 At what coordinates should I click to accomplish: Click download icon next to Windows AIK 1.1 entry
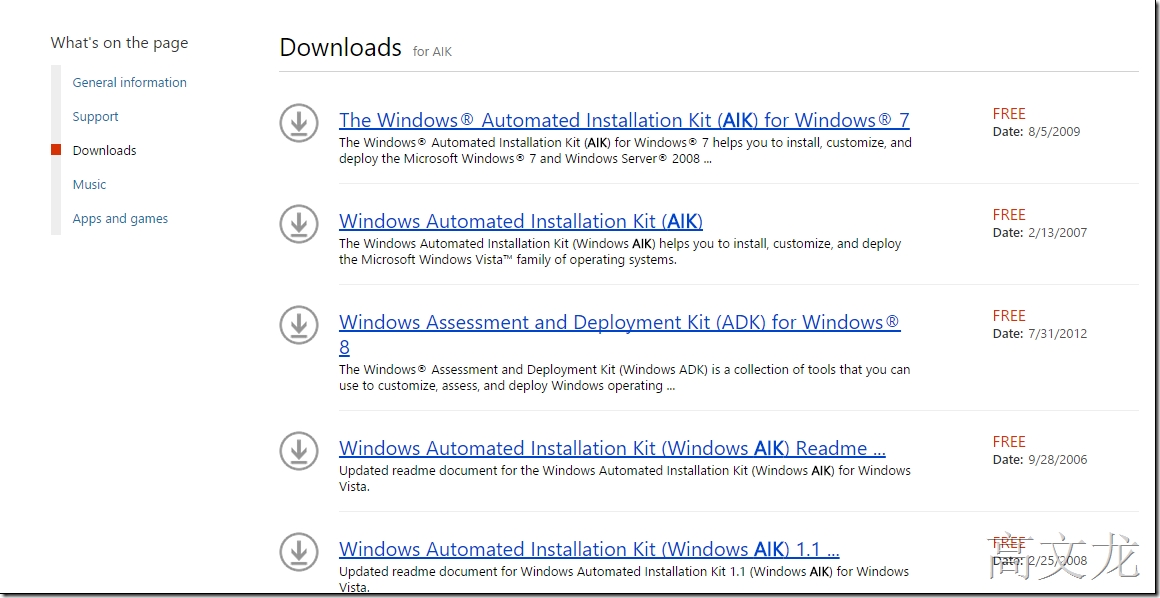point(299,552)
